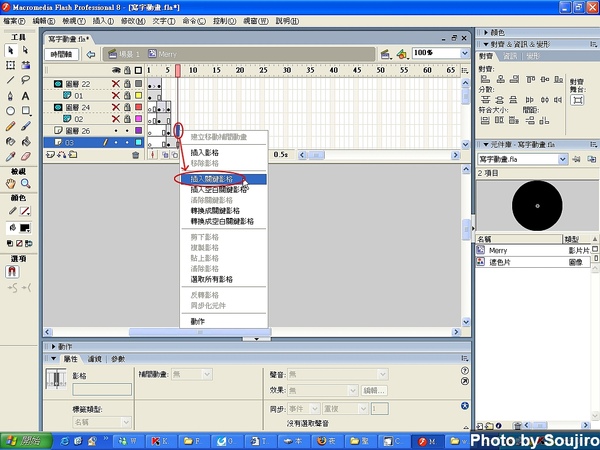The width and height of the screenshot is (600, 450).
Task: Click the Insert Layer icon
Action: click(50, 155)
